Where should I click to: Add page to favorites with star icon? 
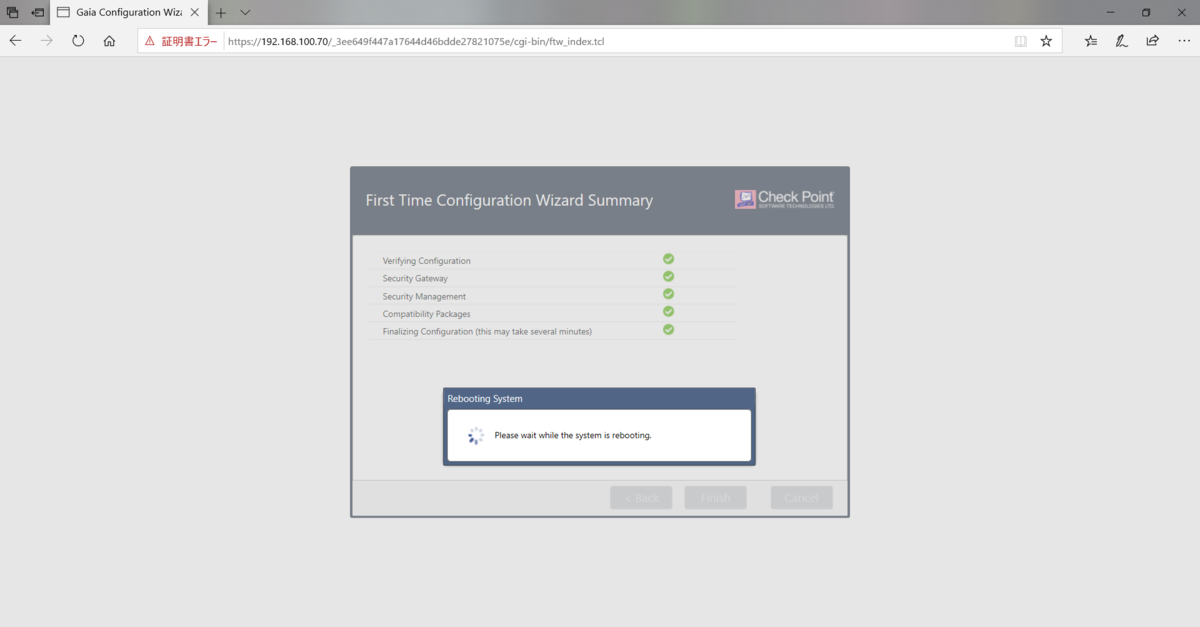tap(1046, 41)
